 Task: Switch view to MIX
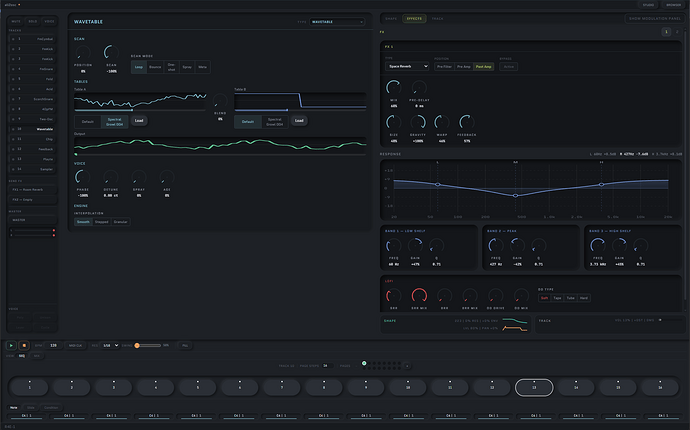coord(37,356)
